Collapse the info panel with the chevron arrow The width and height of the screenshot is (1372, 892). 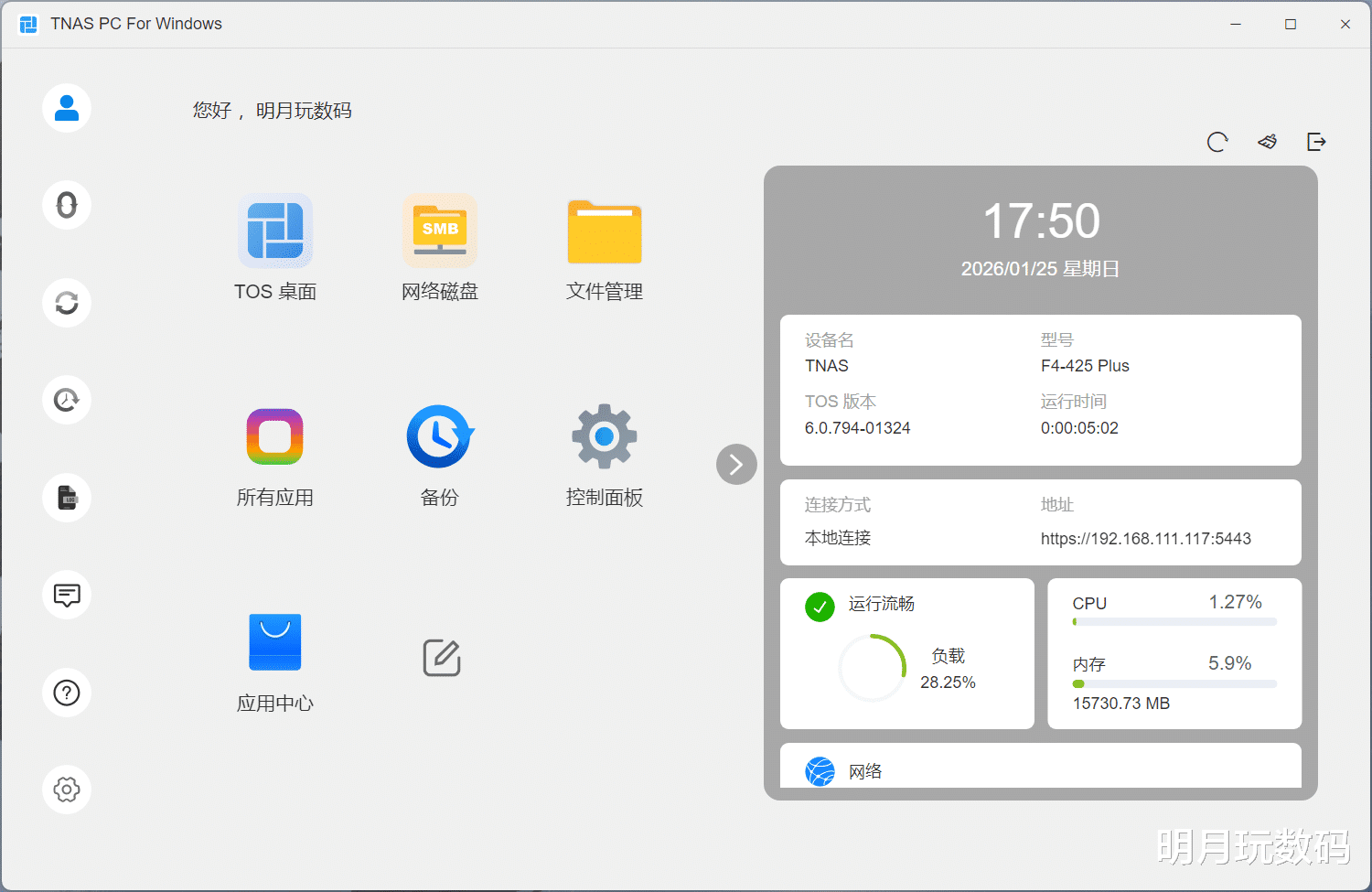pyautogui.click(x=736, y=465)
